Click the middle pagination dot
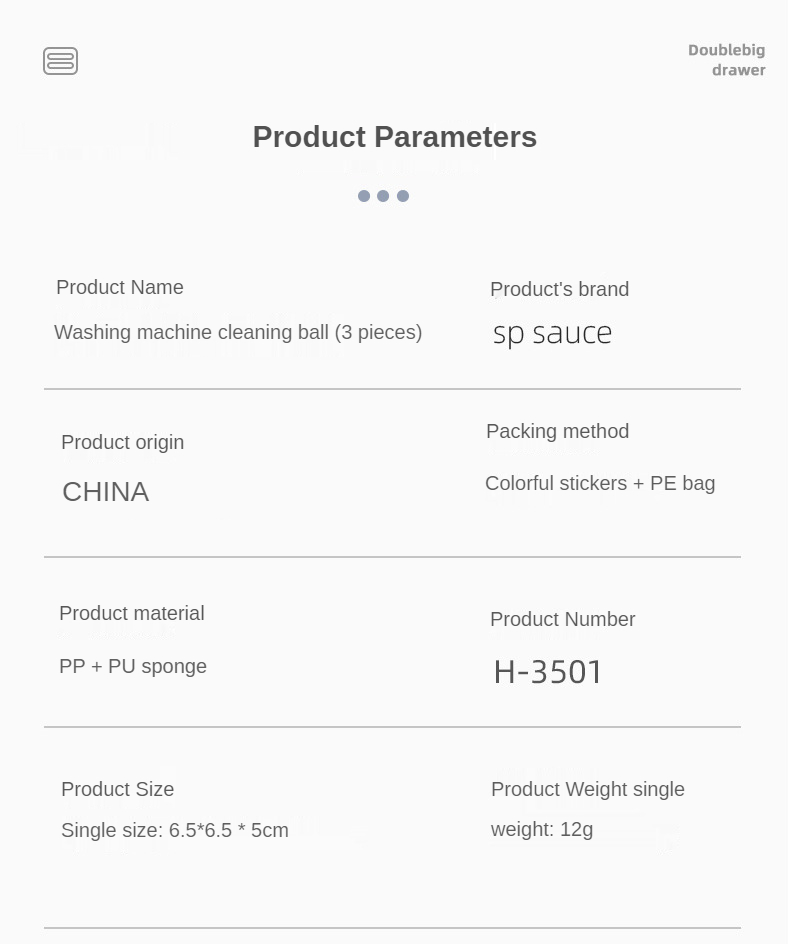790x944 pixels. tap(383, 196)
